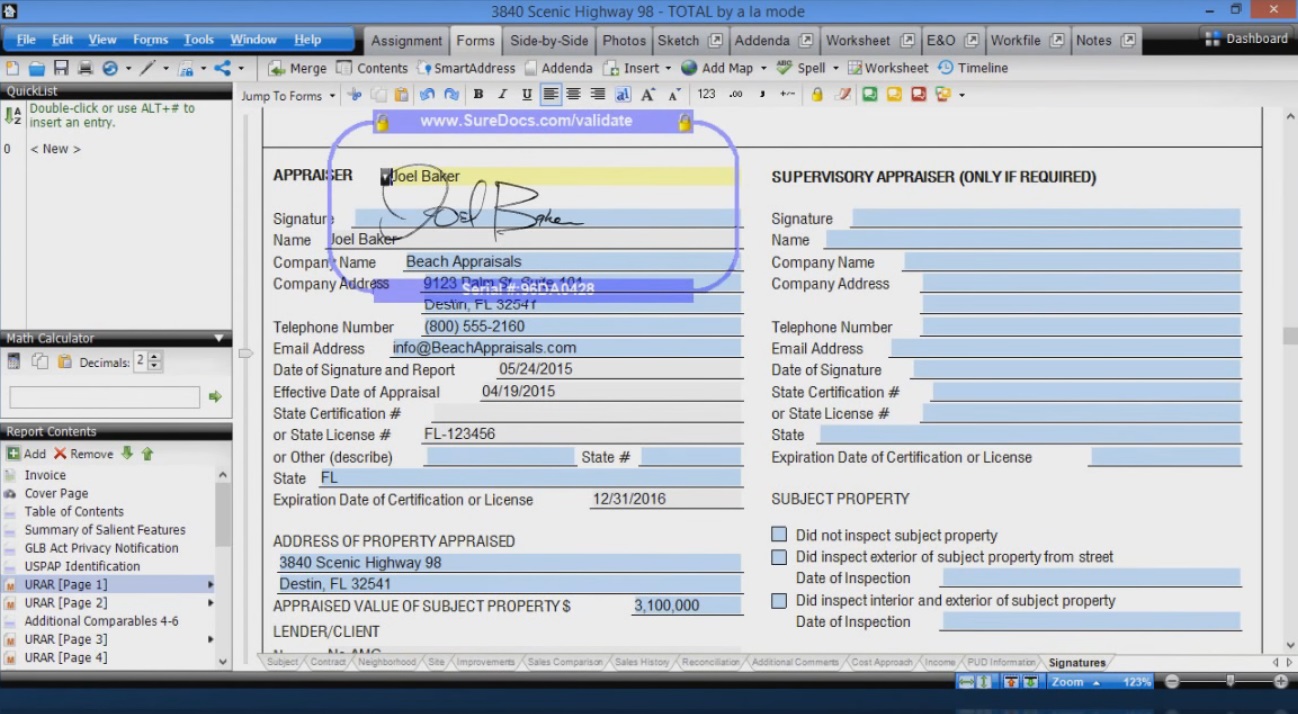Switch to the Photos tab
The image size is (1298, 714).
(624, 41)
